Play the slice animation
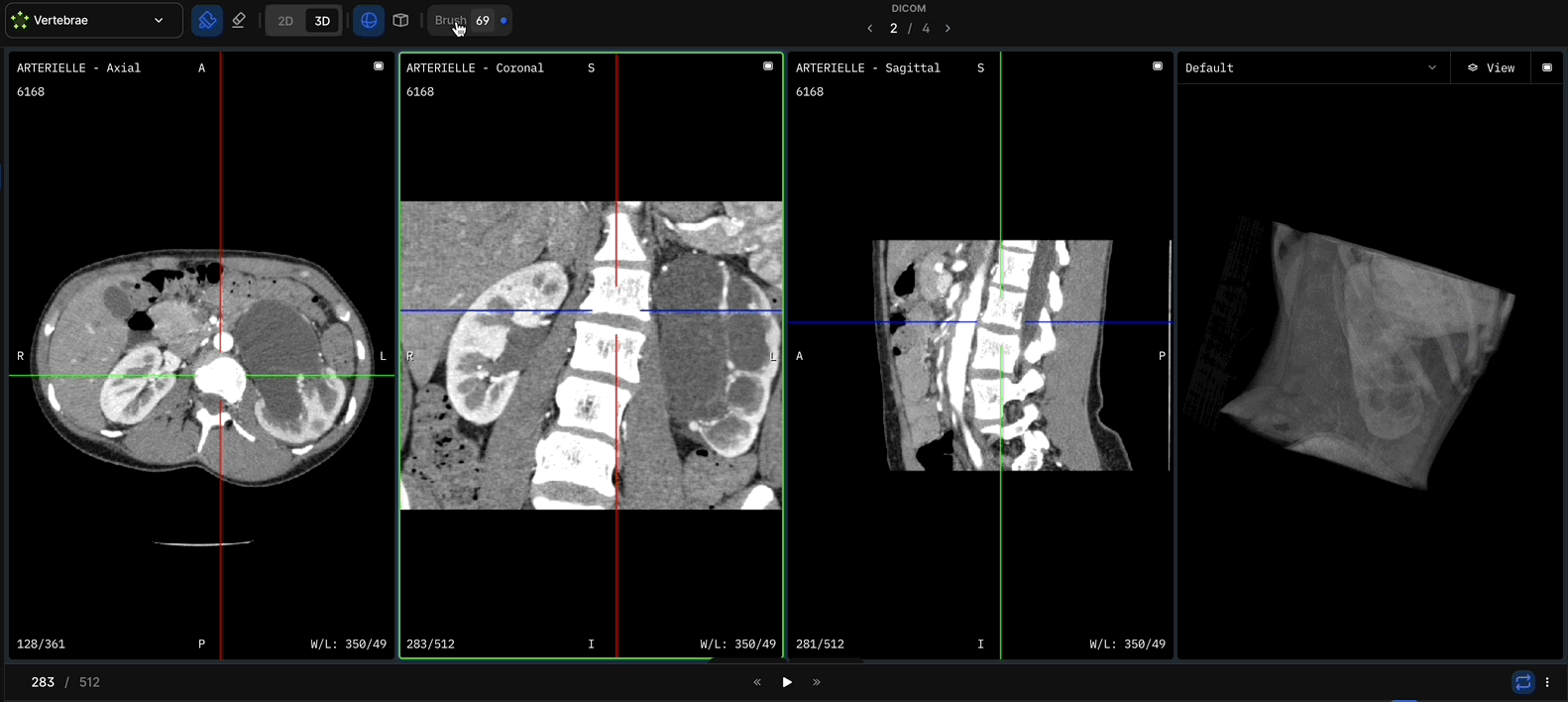 787,682
